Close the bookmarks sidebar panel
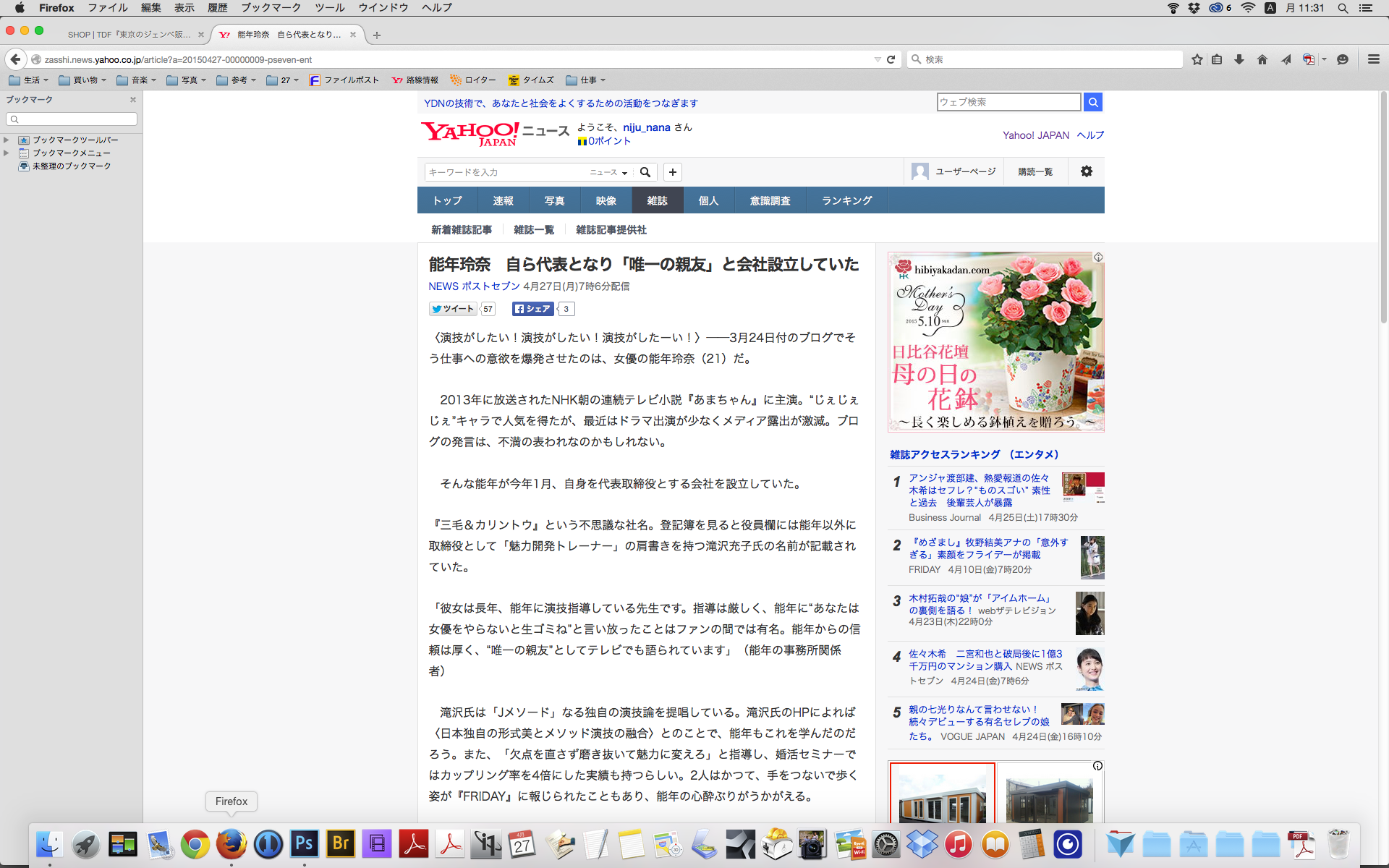Screen dimensions: 1389x868 coord(133,100)
